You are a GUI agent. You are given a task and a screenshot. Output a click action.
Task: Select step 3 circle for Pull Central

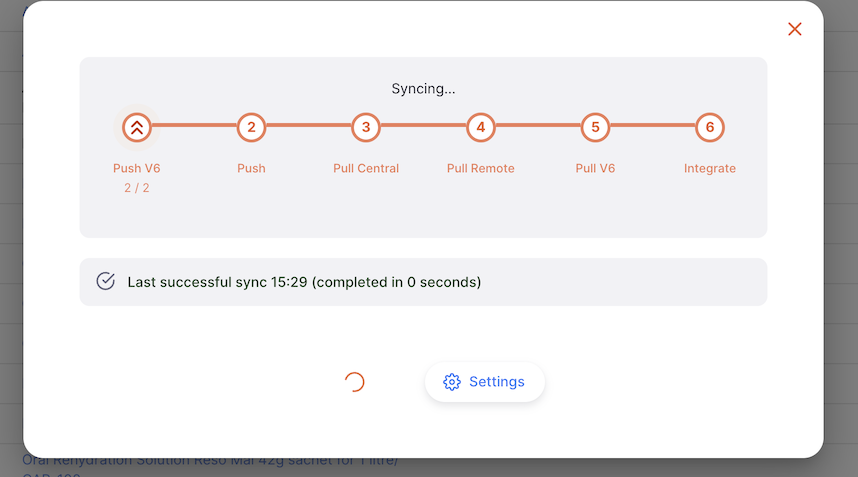(x=366, y=127)
